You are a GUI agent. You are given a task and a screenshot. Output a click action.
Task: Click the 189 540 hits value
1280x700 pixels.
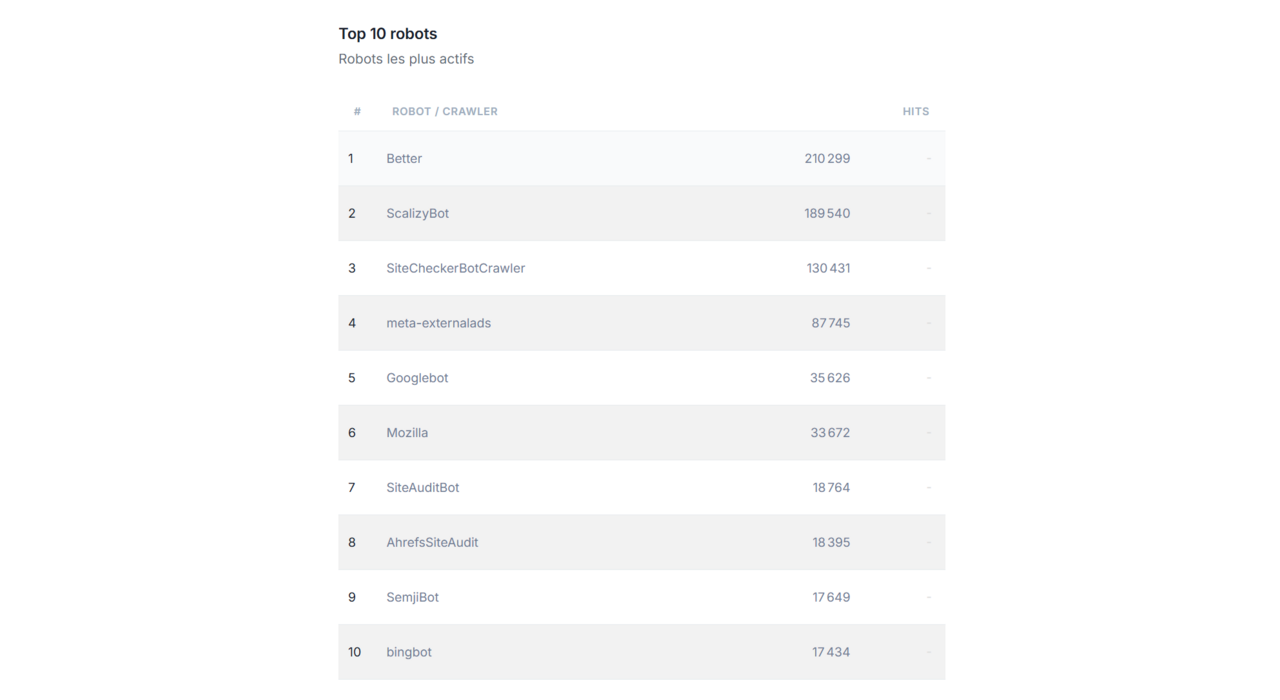tap(827, 214)
